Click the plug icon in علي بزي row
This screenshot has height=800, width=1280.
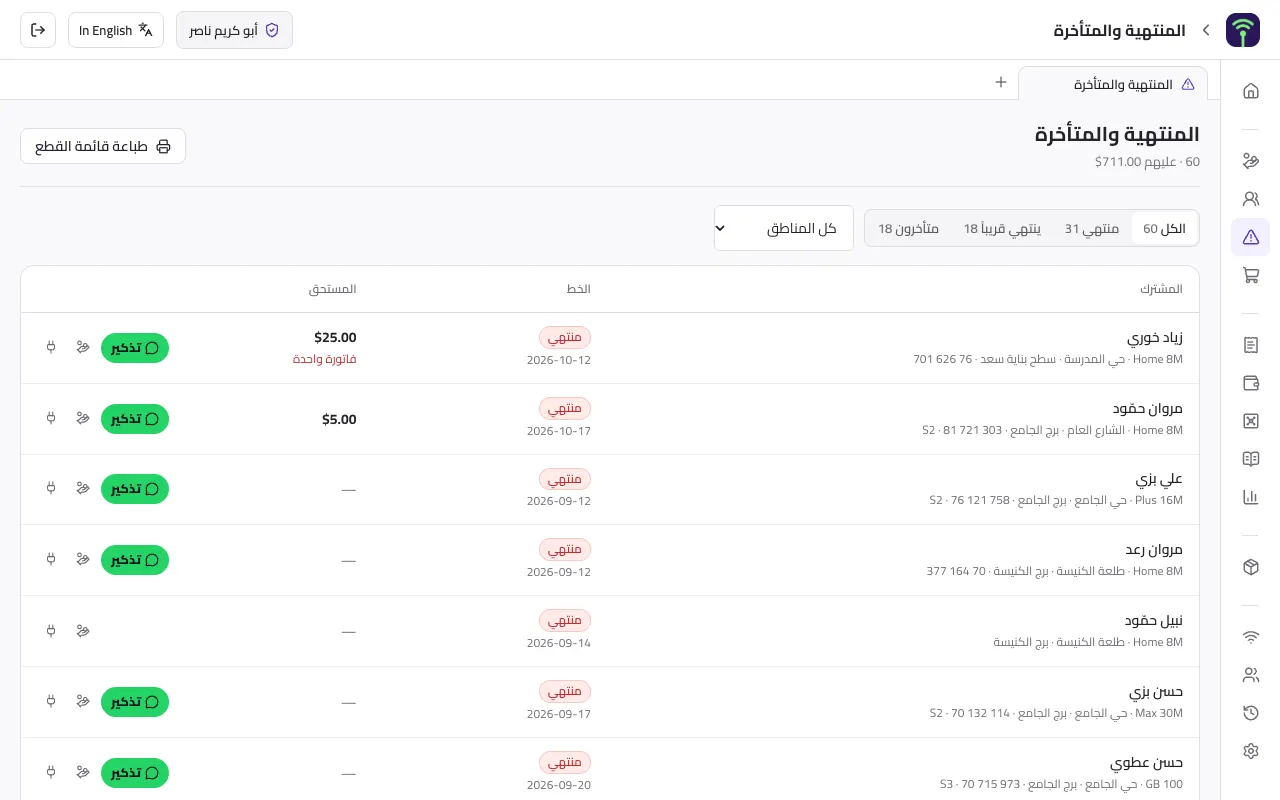point(51,489)
